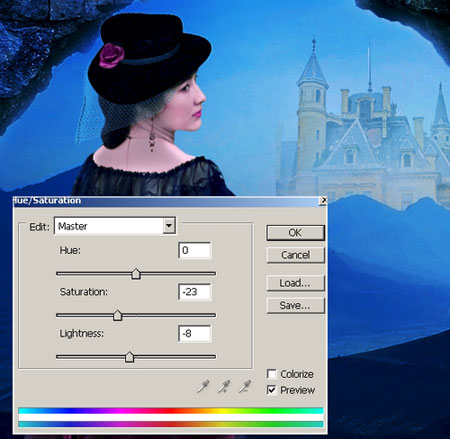Select the subtract-from-sample eyedropper minus tool
The image size is (450, 439).
click(x=245, y=387)
